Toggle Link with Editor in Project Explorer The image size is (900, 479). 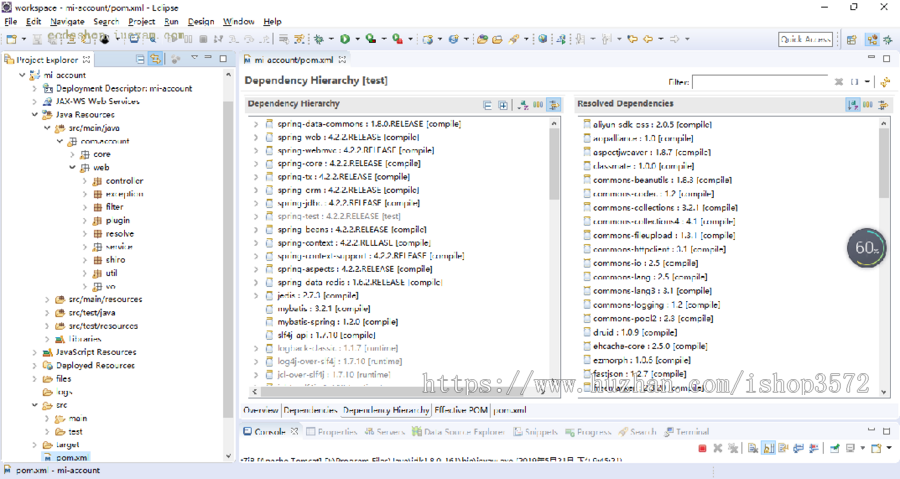[156, 60]
